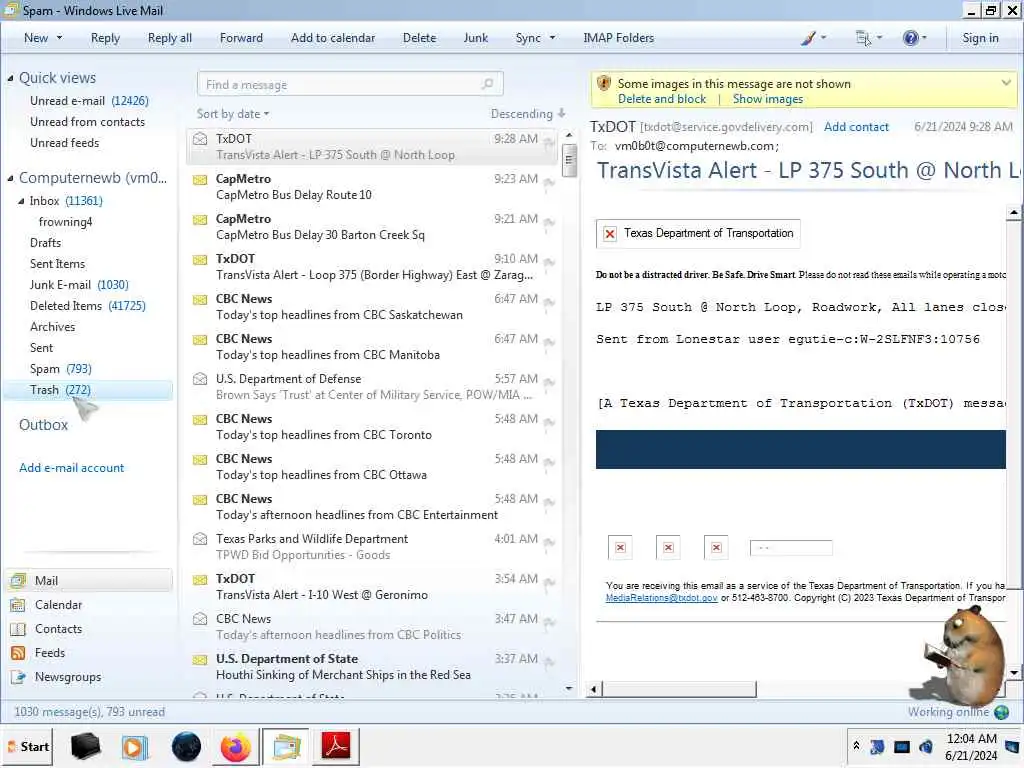Open the blue Help icon
The width and height of the screenshot is (1024, 768).
click(x=910, y=38)
